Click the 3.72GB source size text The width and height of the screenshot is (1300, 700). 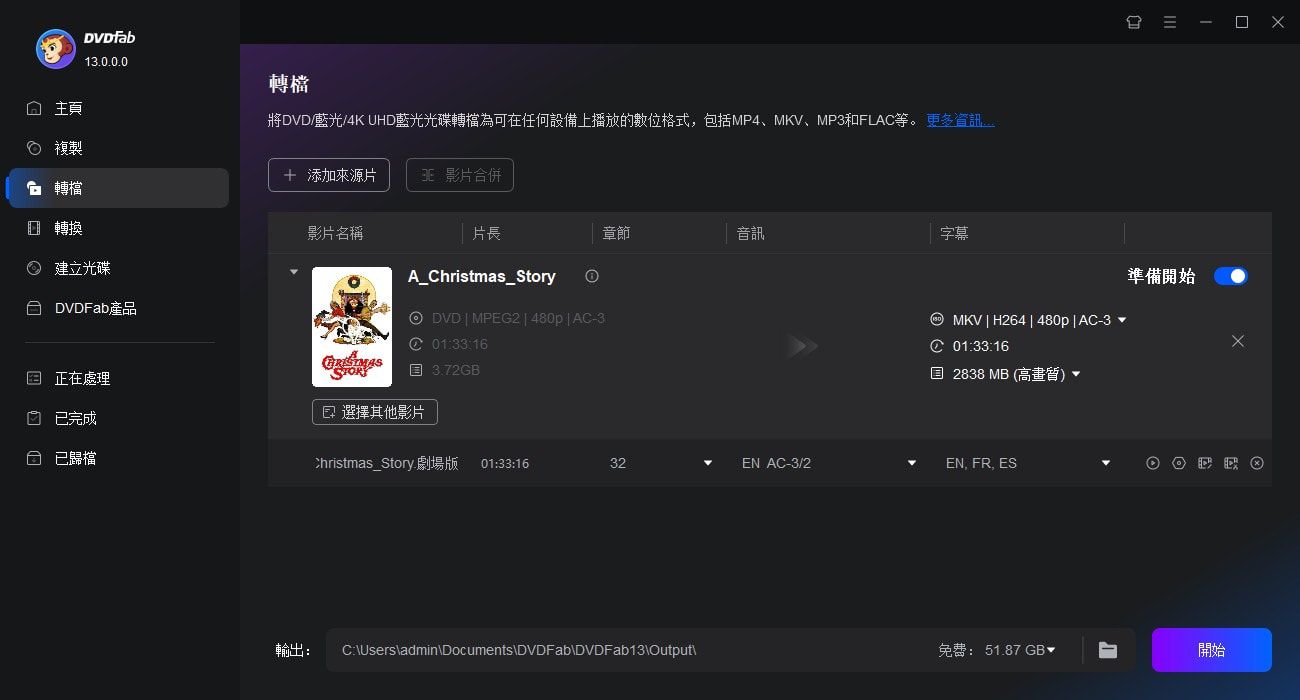pos(456,370)
